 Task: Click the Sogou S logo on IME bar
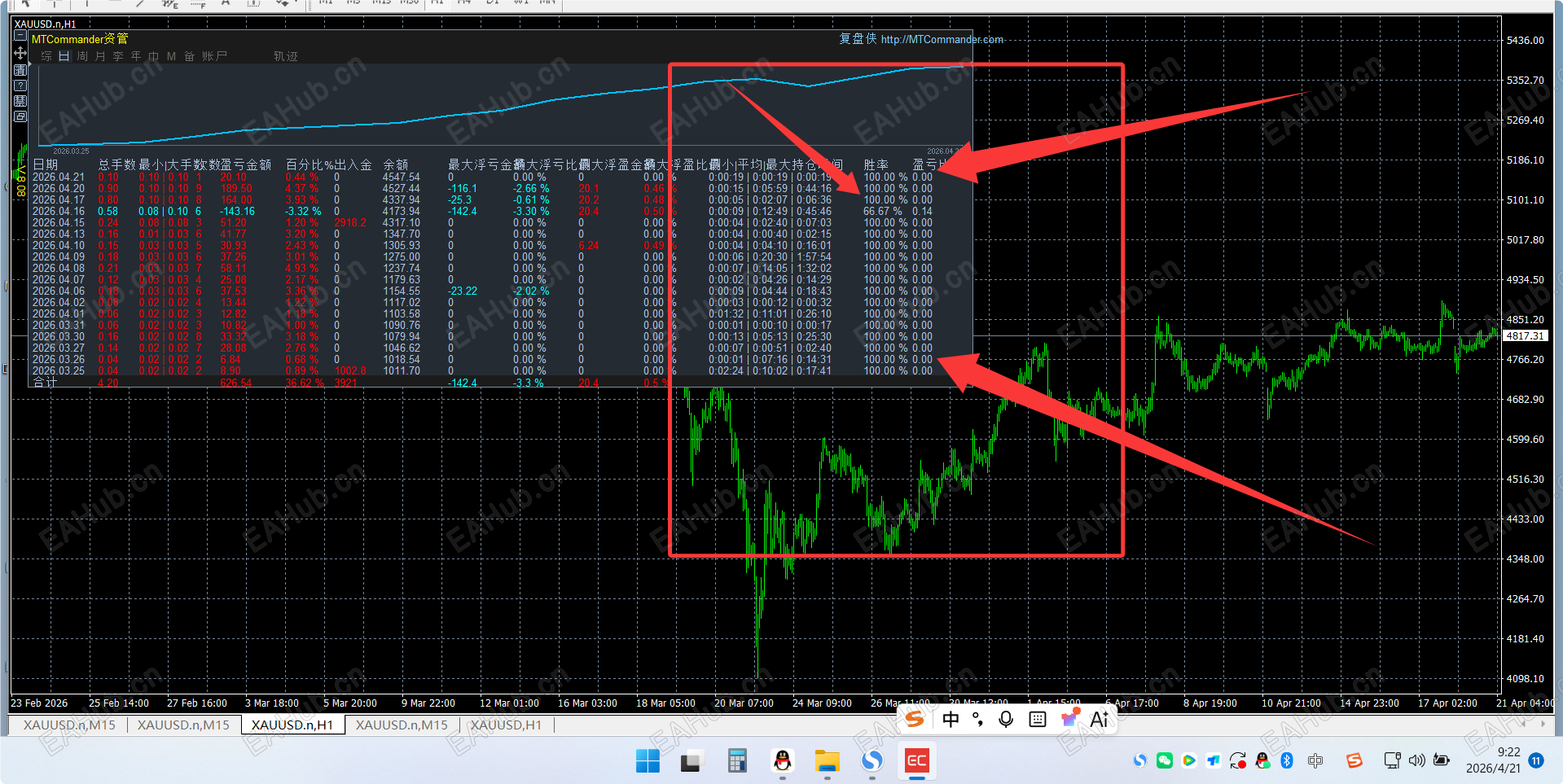point(915,719)
